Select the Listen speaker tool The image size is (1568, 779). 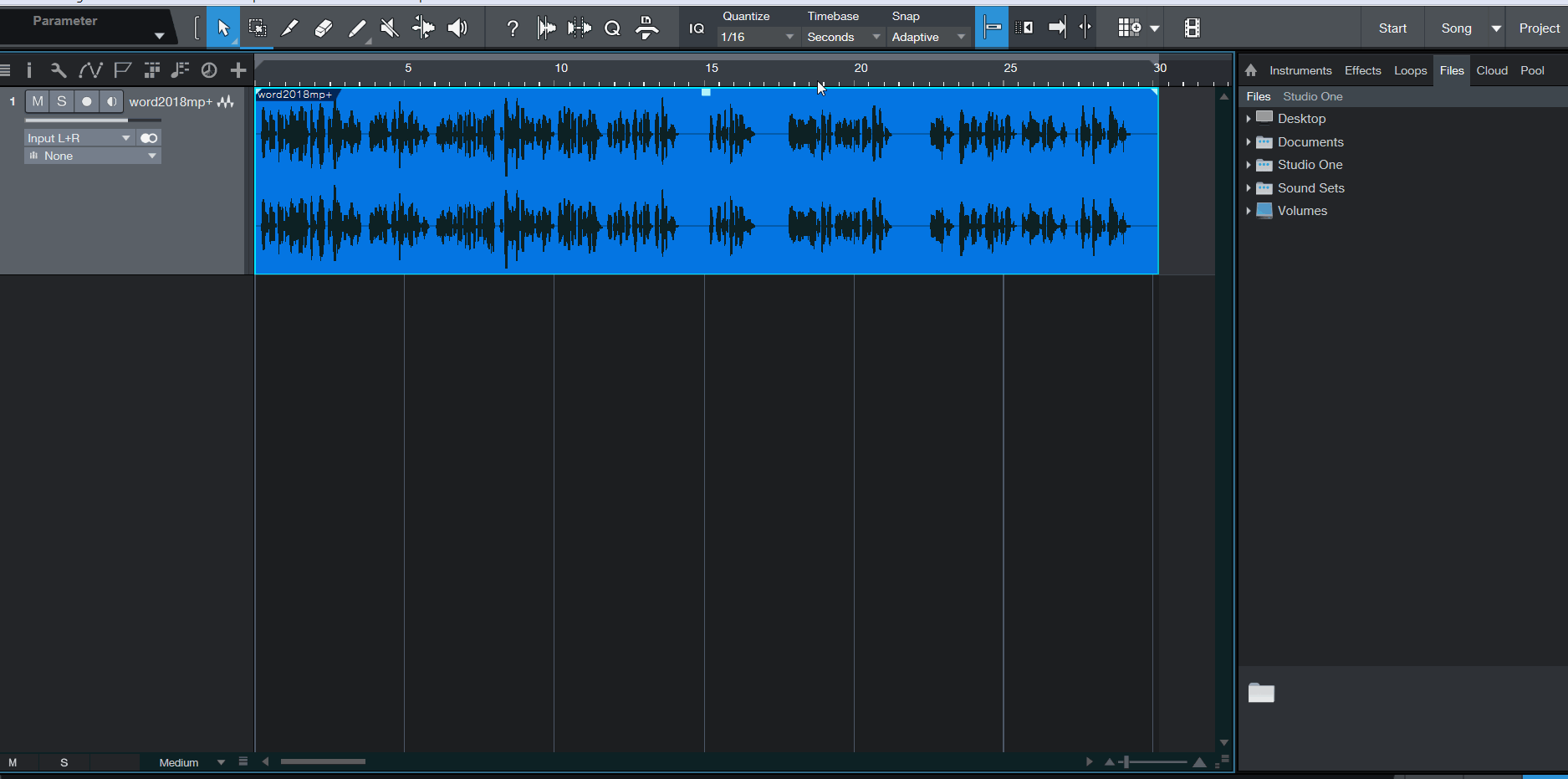pos(457,28)
